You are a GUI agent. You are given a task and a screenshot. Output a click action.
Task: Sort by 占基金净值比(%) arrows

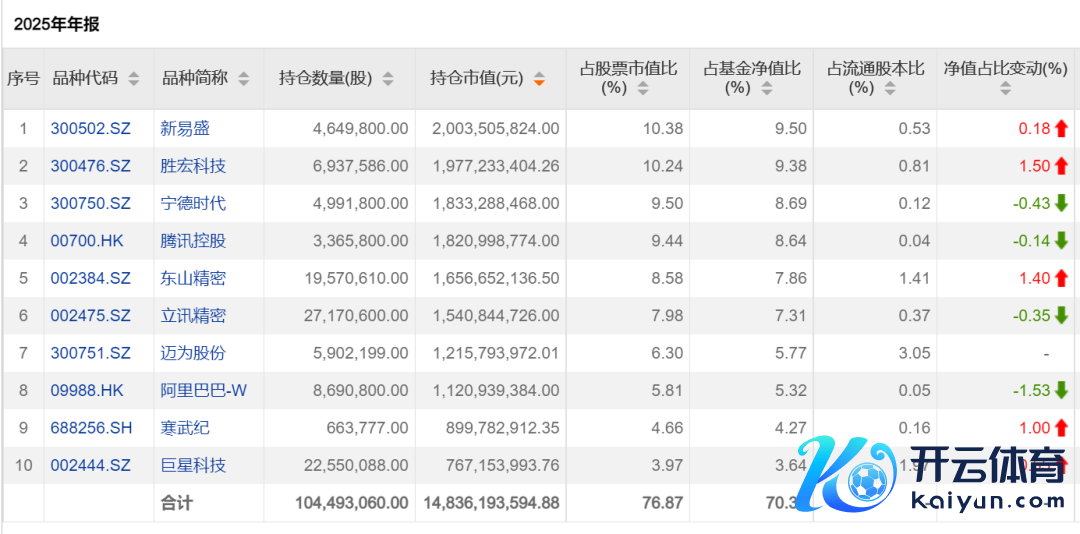pyautogui.click(x=767, y=88)
